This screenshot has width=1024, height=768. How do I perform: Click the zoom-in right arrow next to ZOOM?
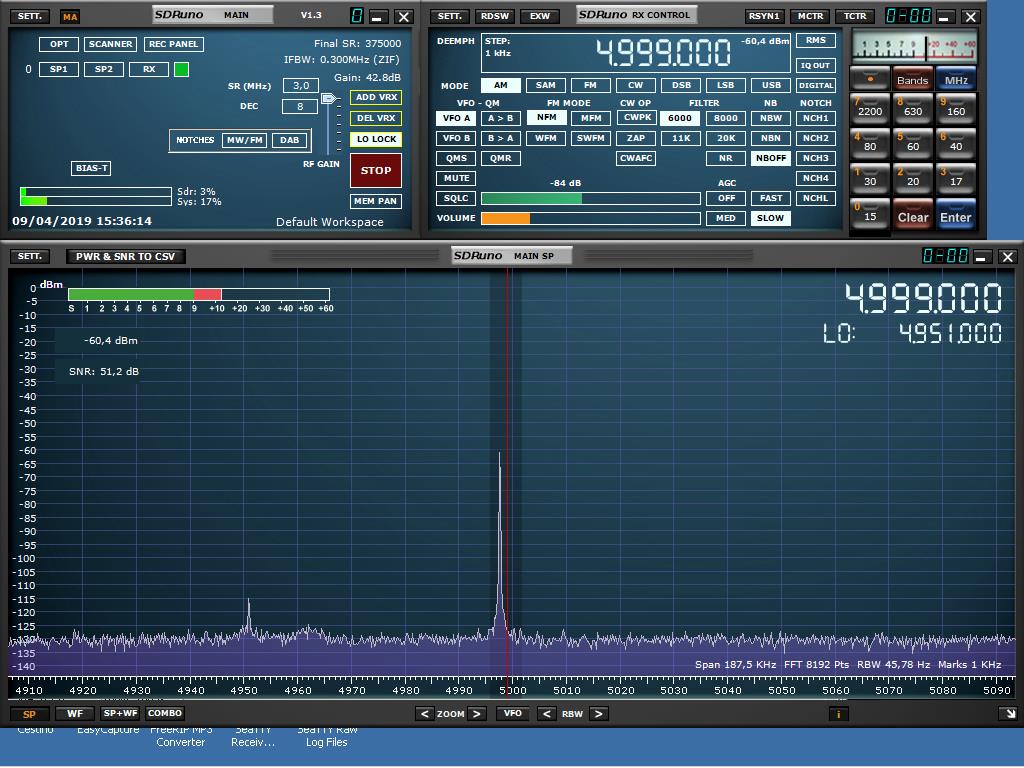coord(477,714)
